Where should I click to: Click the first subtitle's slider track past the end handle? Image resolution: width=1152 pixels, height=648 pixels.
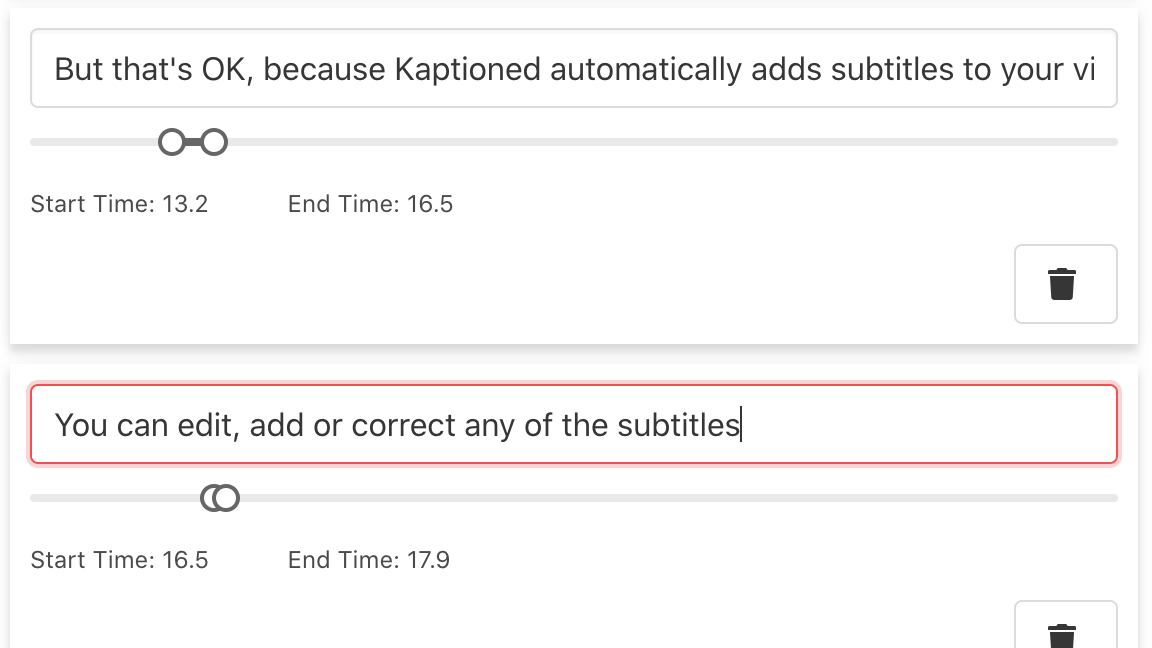coord(672,142)
